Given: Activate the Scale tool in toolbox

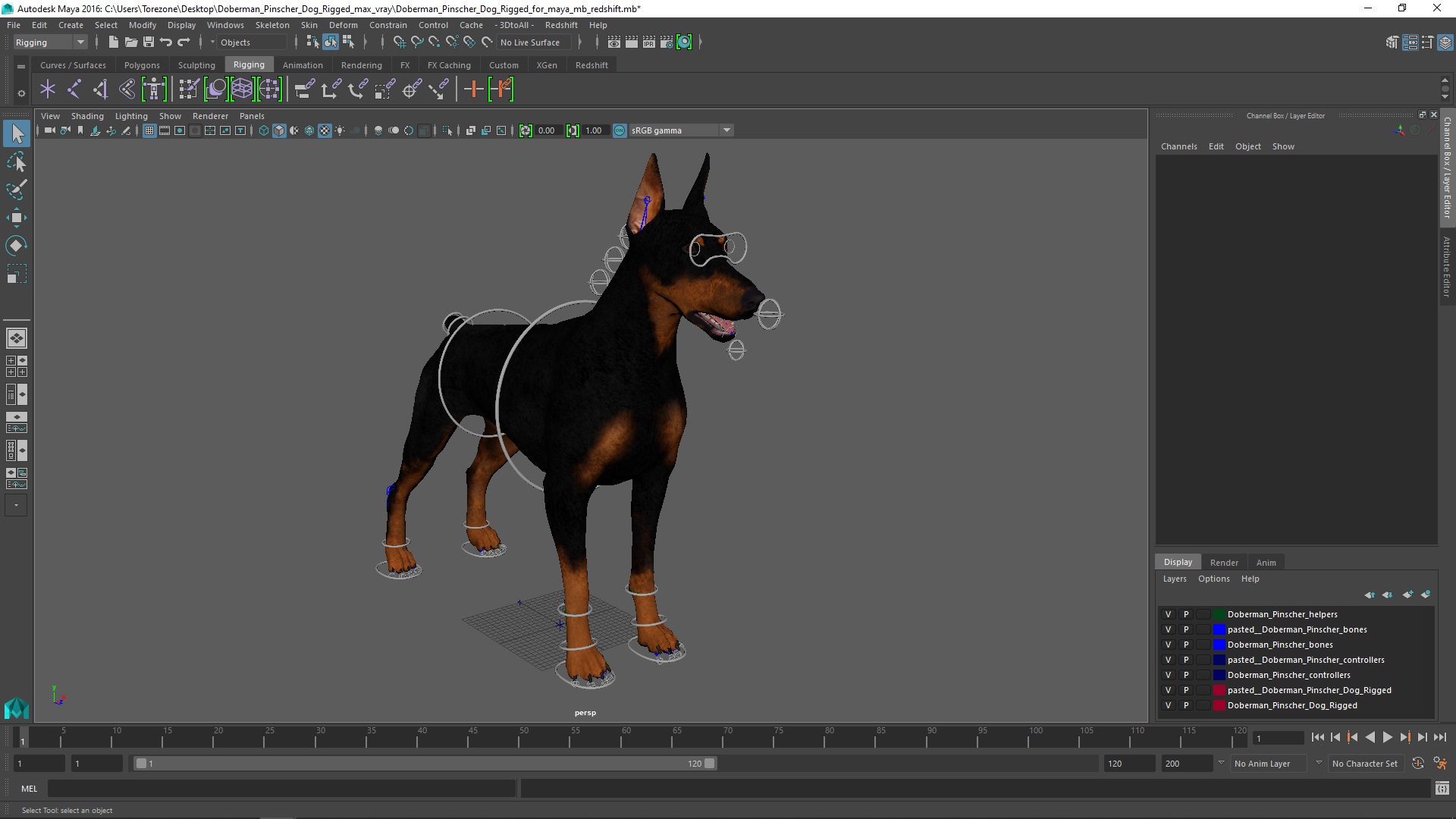Looking at the screenshot, I should [17, 274].
